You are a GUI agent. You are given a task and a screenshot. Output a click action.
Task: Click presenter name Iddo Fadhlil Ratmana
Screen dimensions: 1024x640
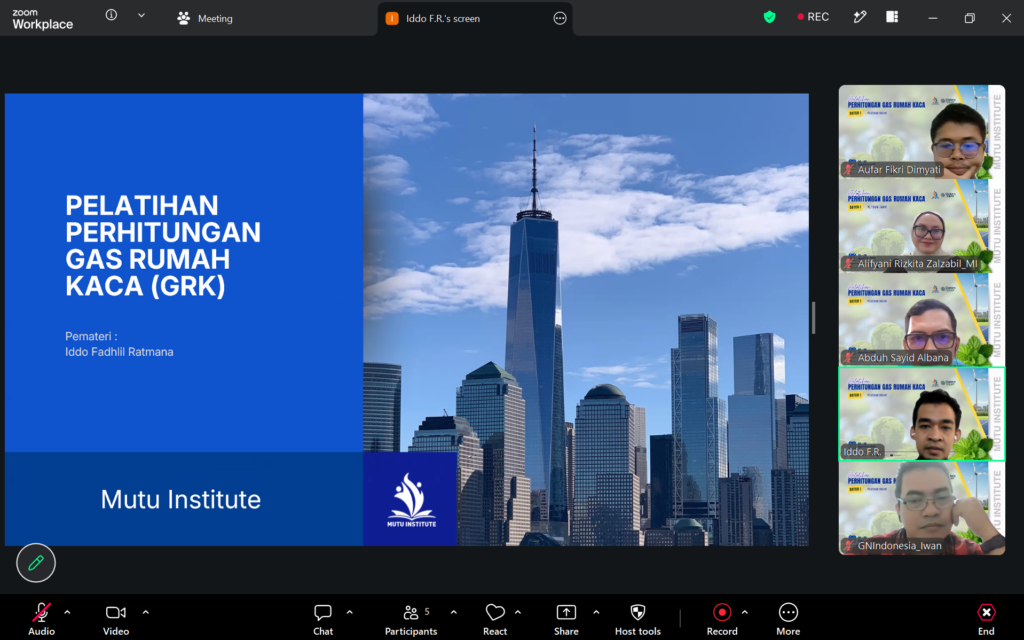[119, 352]
